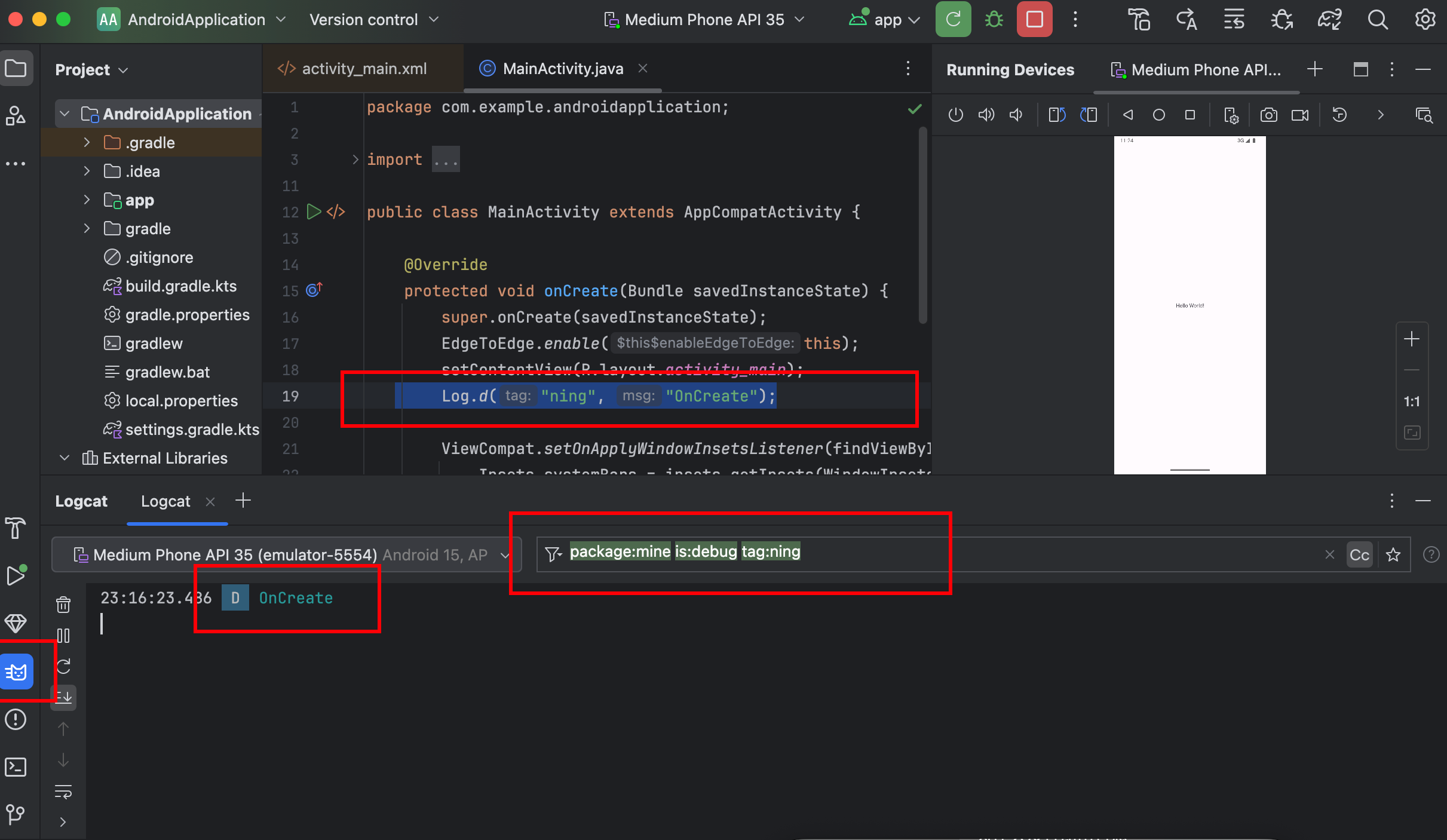
Task: Toggle 1:1 actual size emulator zoom
Action: click(1412, 401)
